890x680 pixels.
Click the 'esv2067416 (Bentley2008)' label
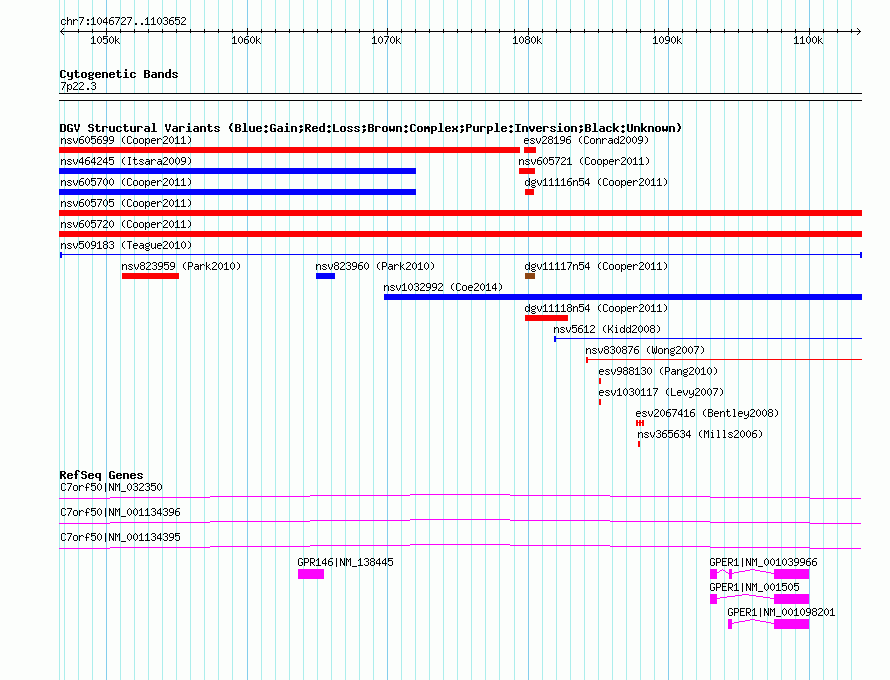click(x=707, y=413)
